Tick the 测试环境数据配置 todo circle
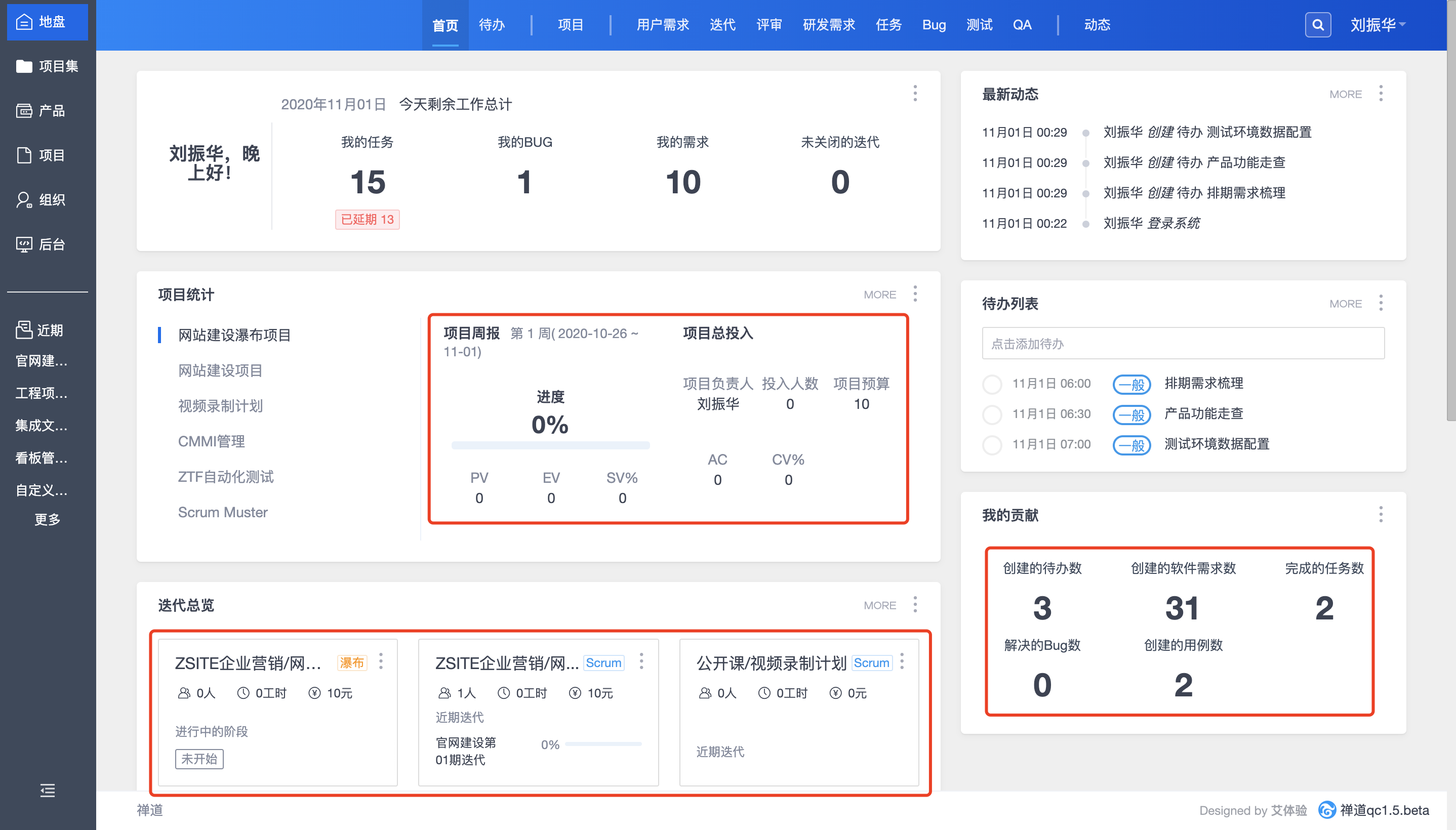This screenshot has width=1456, height=830. 992,445
